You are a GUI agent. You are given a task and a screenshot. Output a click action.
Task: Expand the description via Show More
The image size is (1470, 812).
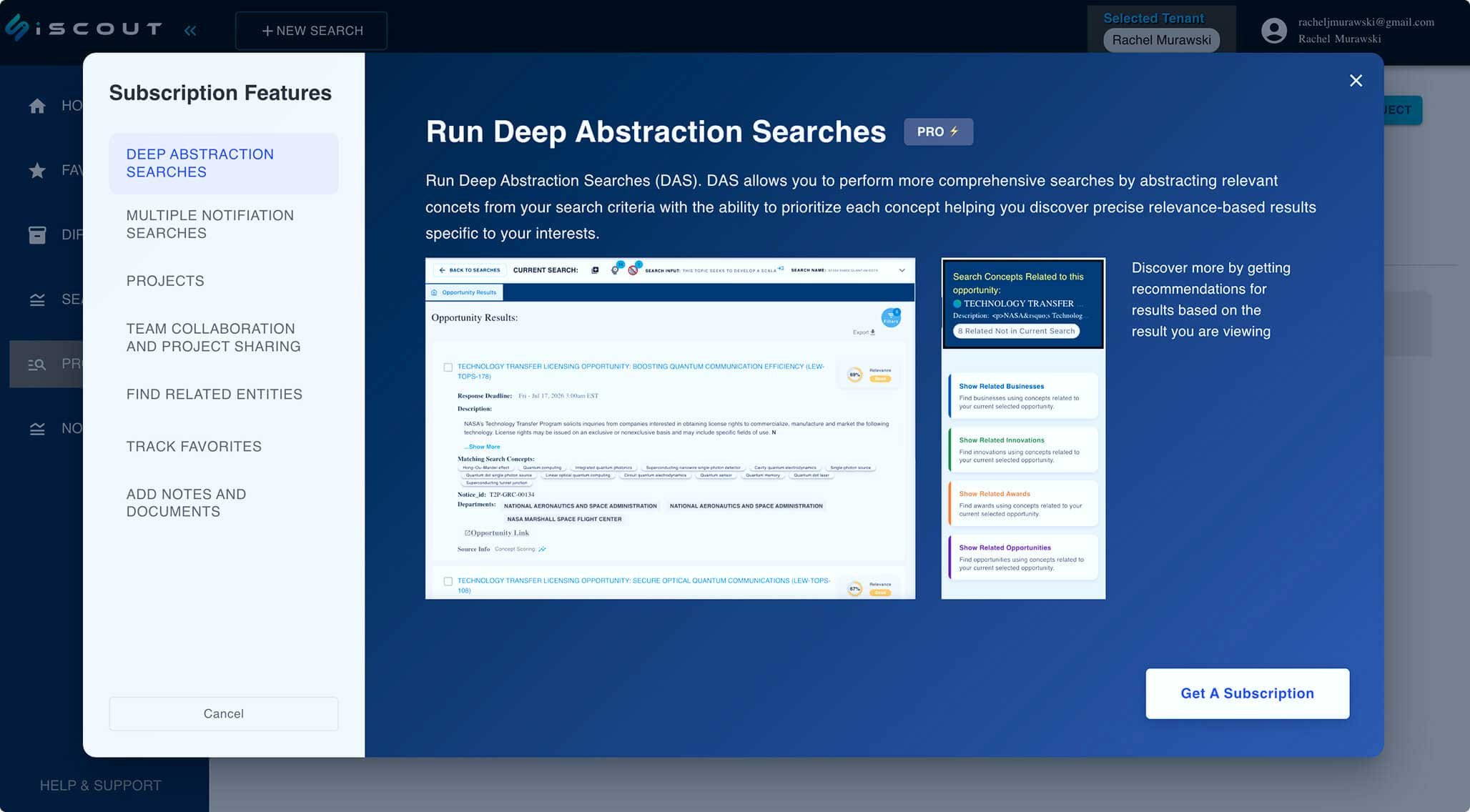tap(482, 446)
